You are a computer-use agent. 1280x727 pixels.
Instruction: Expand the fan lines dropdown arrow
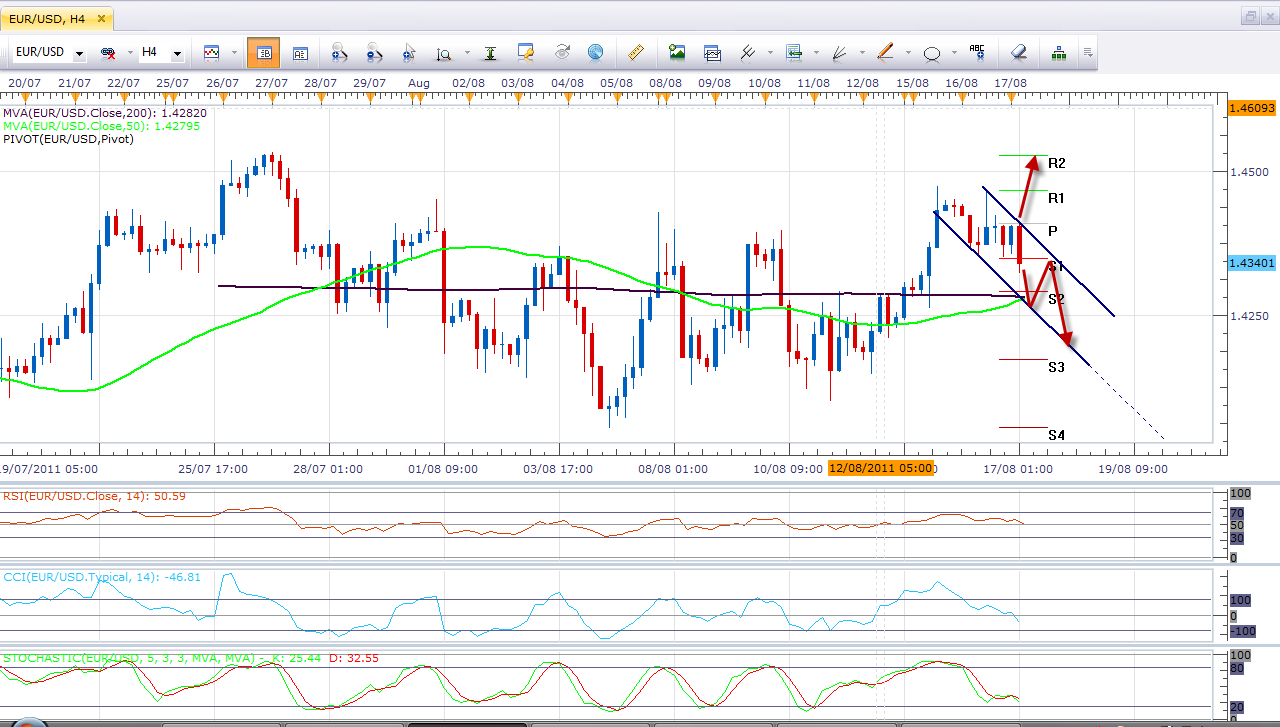(861, 53)
